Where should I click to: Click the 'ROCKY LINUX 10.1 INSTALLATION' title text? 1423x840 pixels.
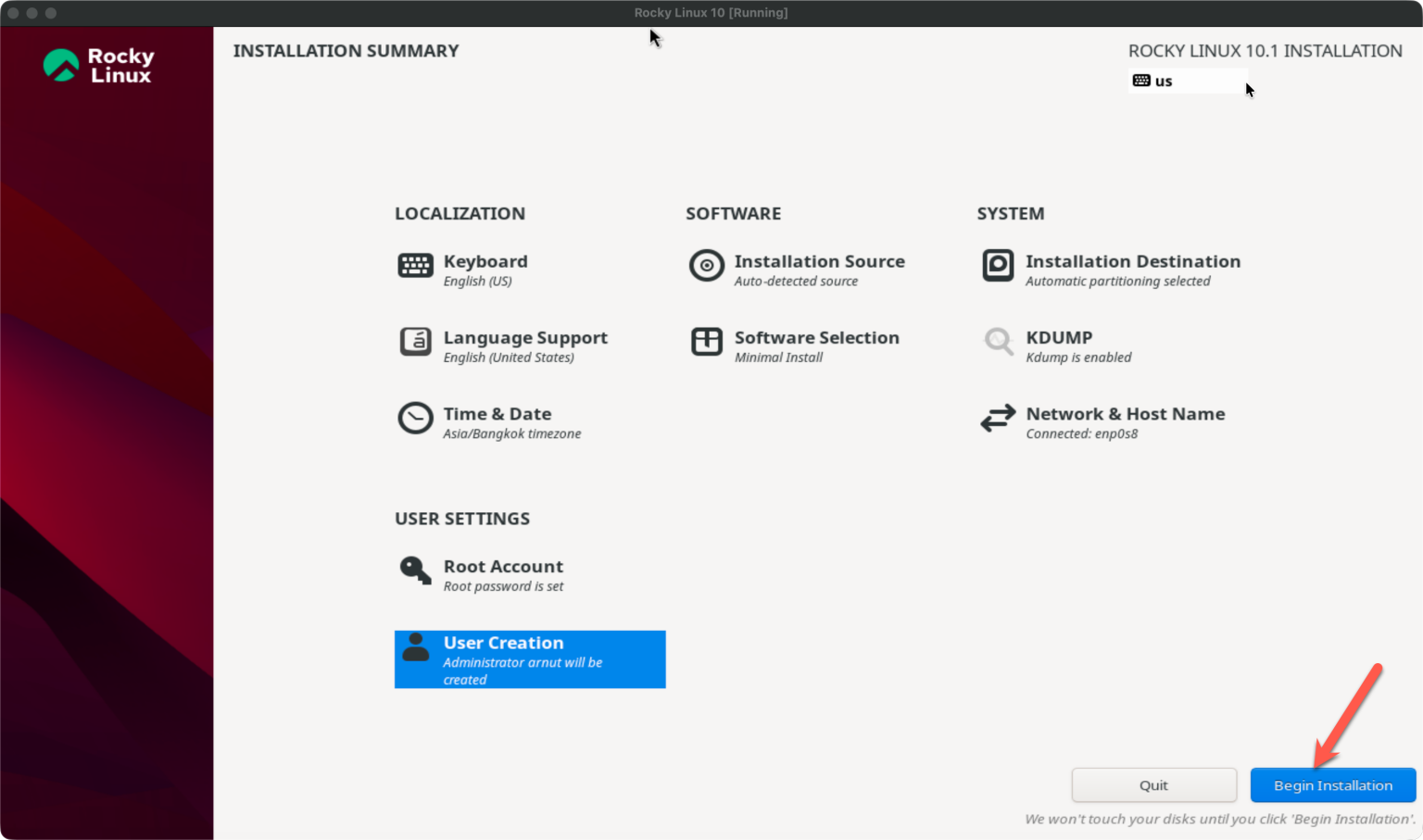coord(1265,51)
